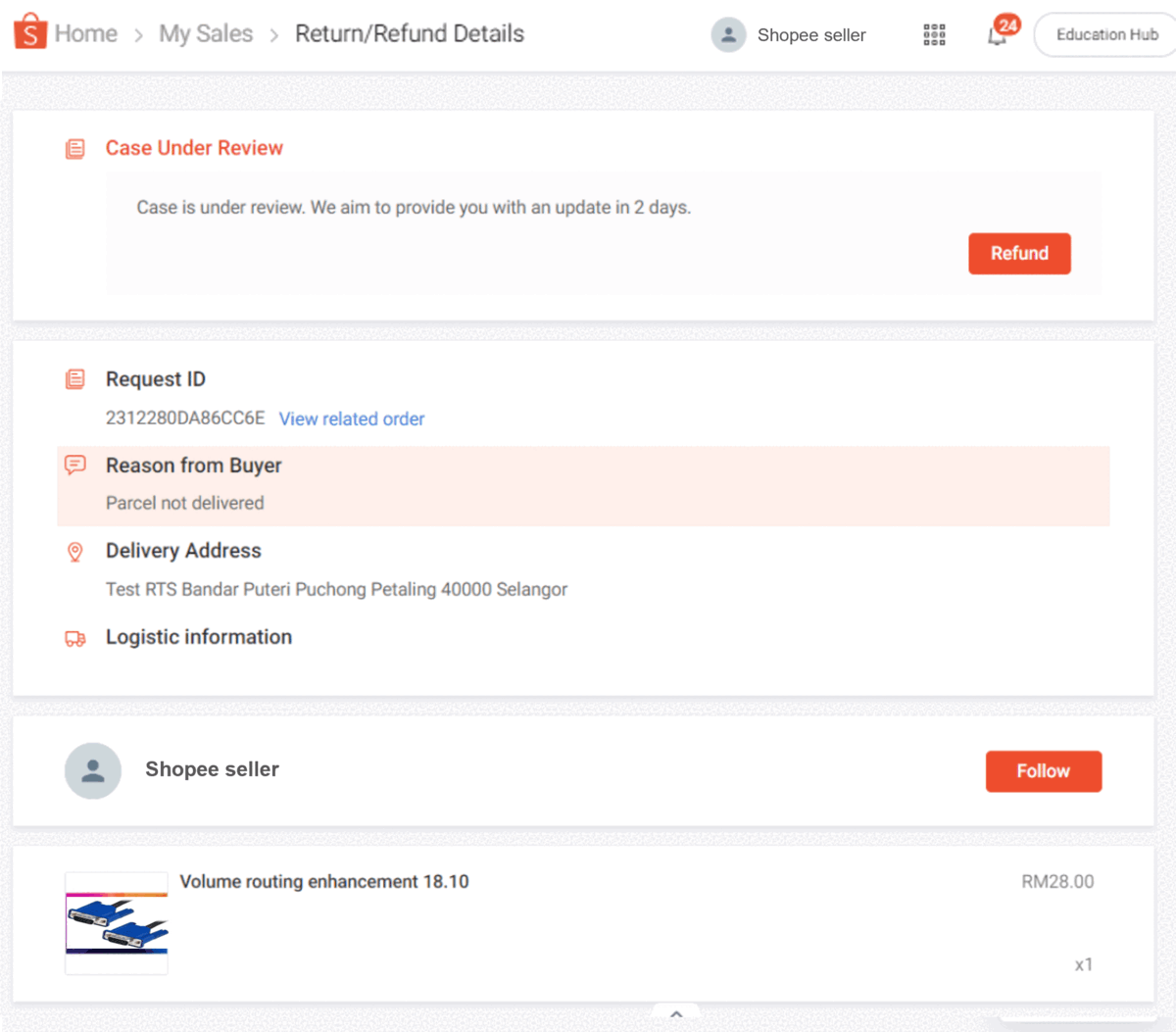Navigate to Home via breadcrumb
The width and height of the screenshot is (1176, 1032).
click(x=87, y=32)
